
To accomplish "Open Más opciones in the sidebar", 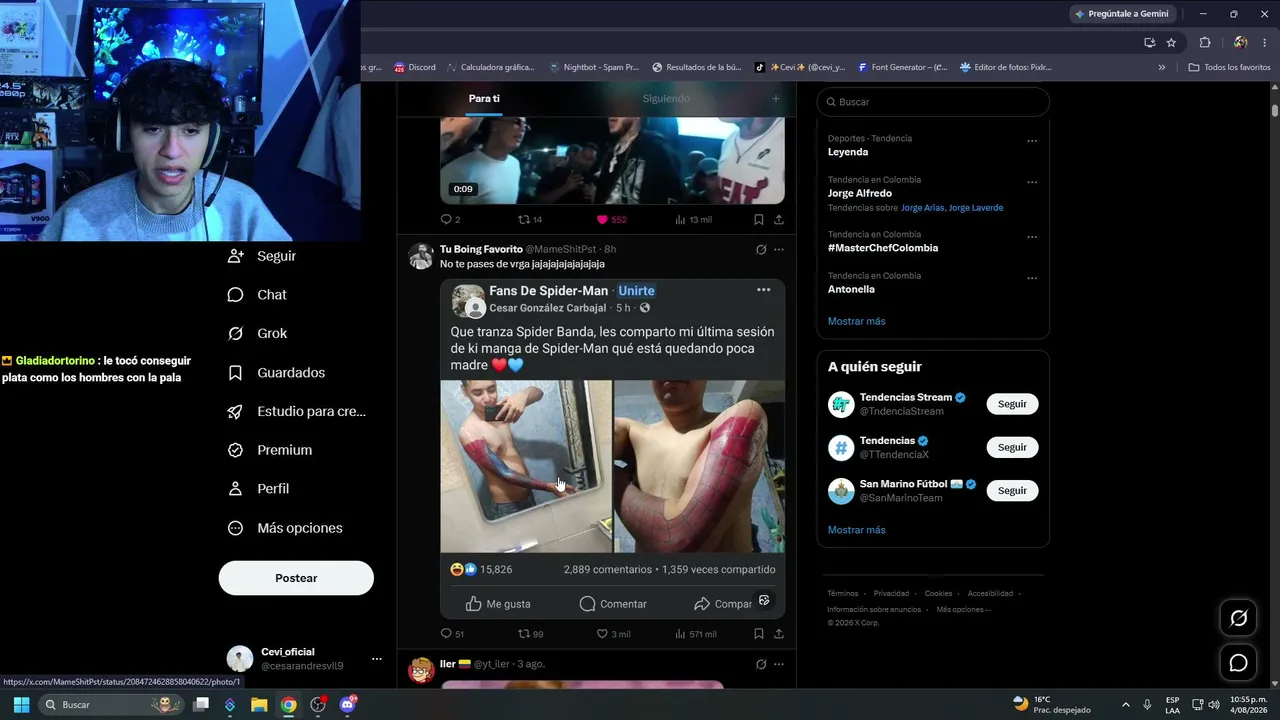I will (285, 528).
